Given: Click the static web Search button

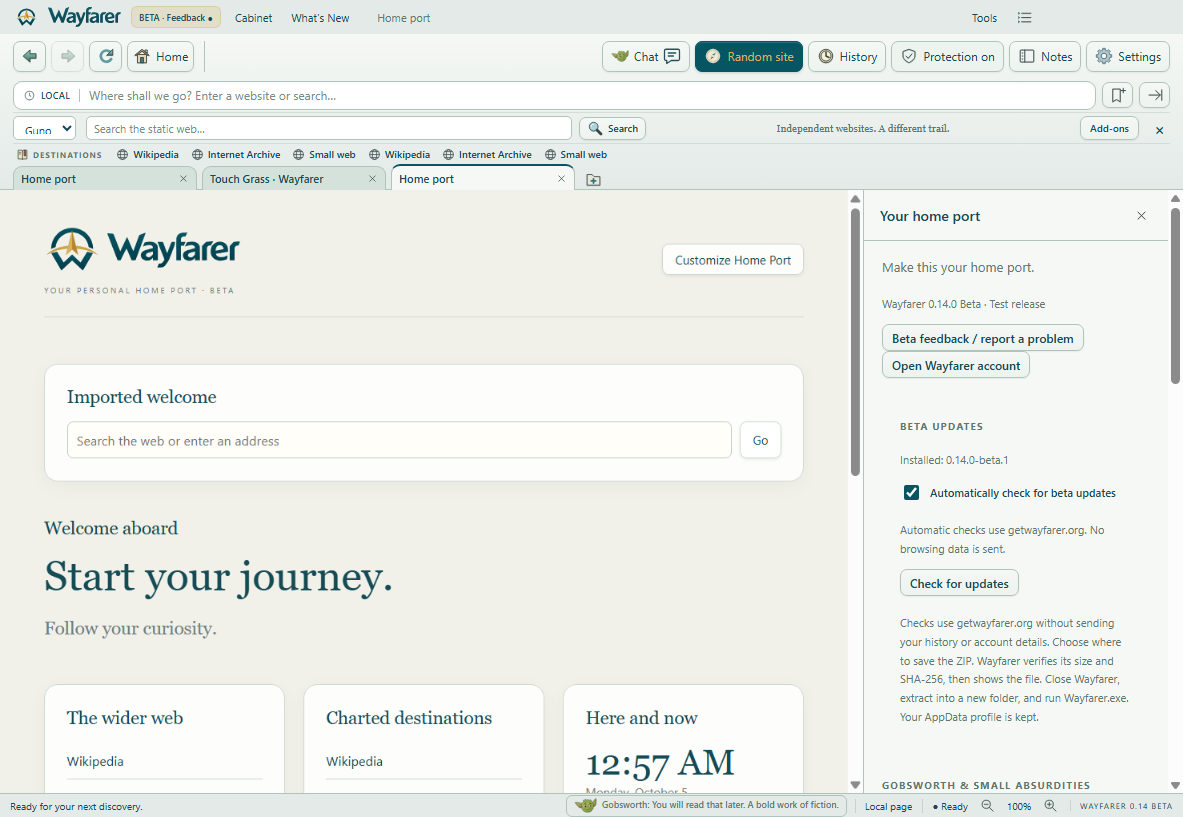Looking at the screenshot, I should tap(613, 128).
